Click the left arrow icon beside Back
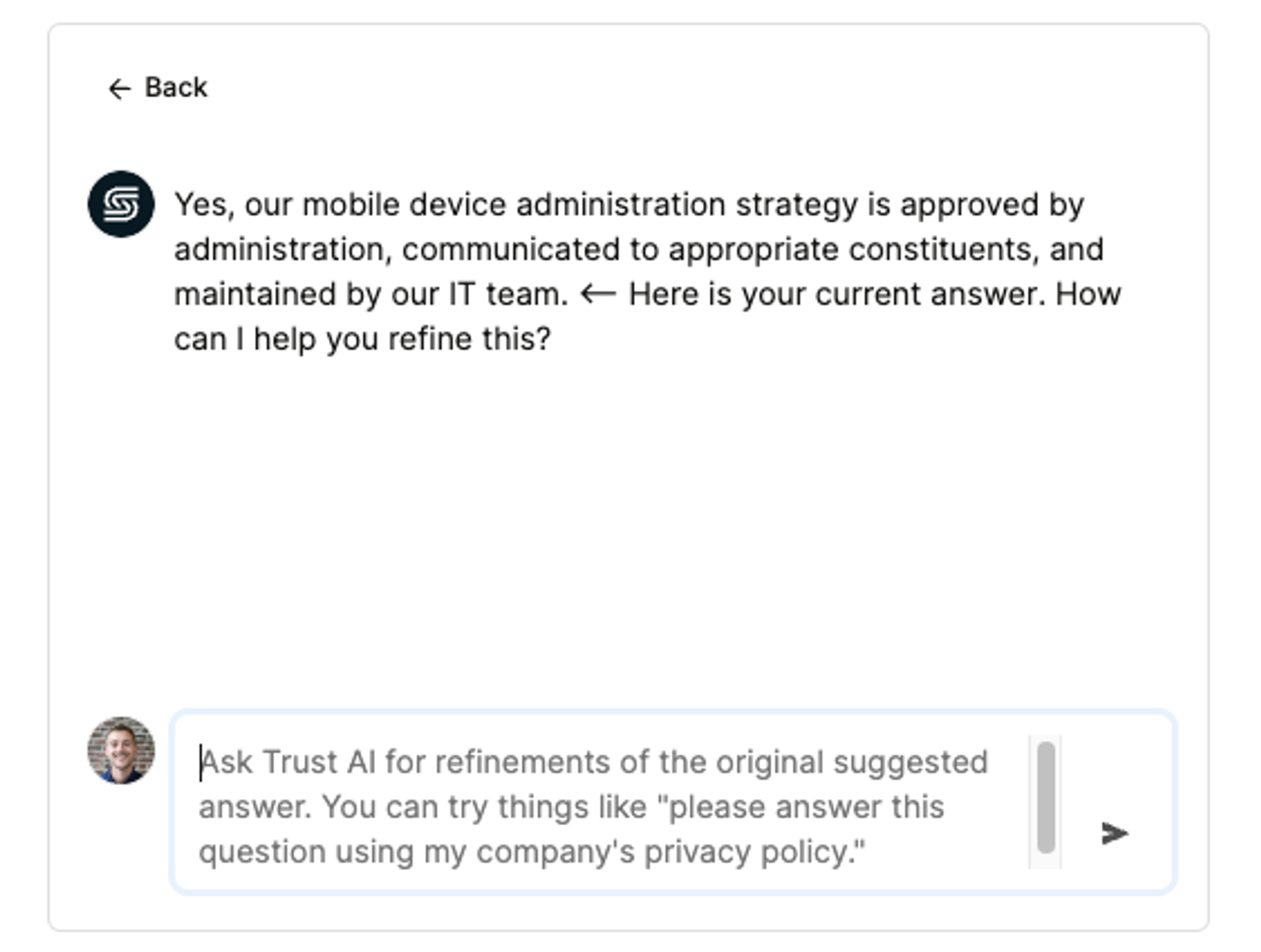The image size is (1261, 952). pyautogui.click(x=119, y=88)
